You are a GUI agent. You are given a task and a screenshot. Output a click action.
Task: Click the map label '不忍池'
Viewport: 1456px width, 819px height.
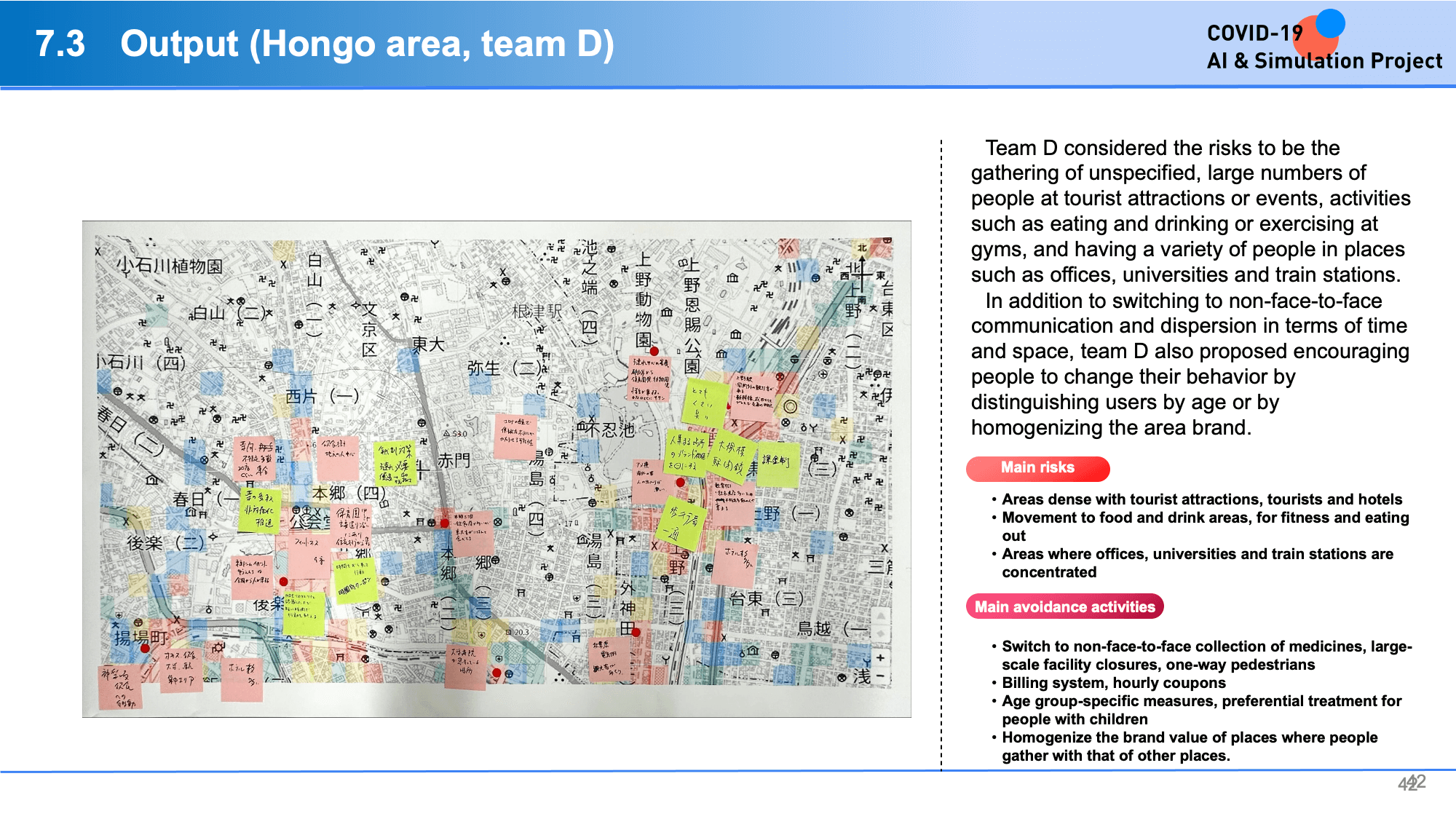tap(606, 429)
